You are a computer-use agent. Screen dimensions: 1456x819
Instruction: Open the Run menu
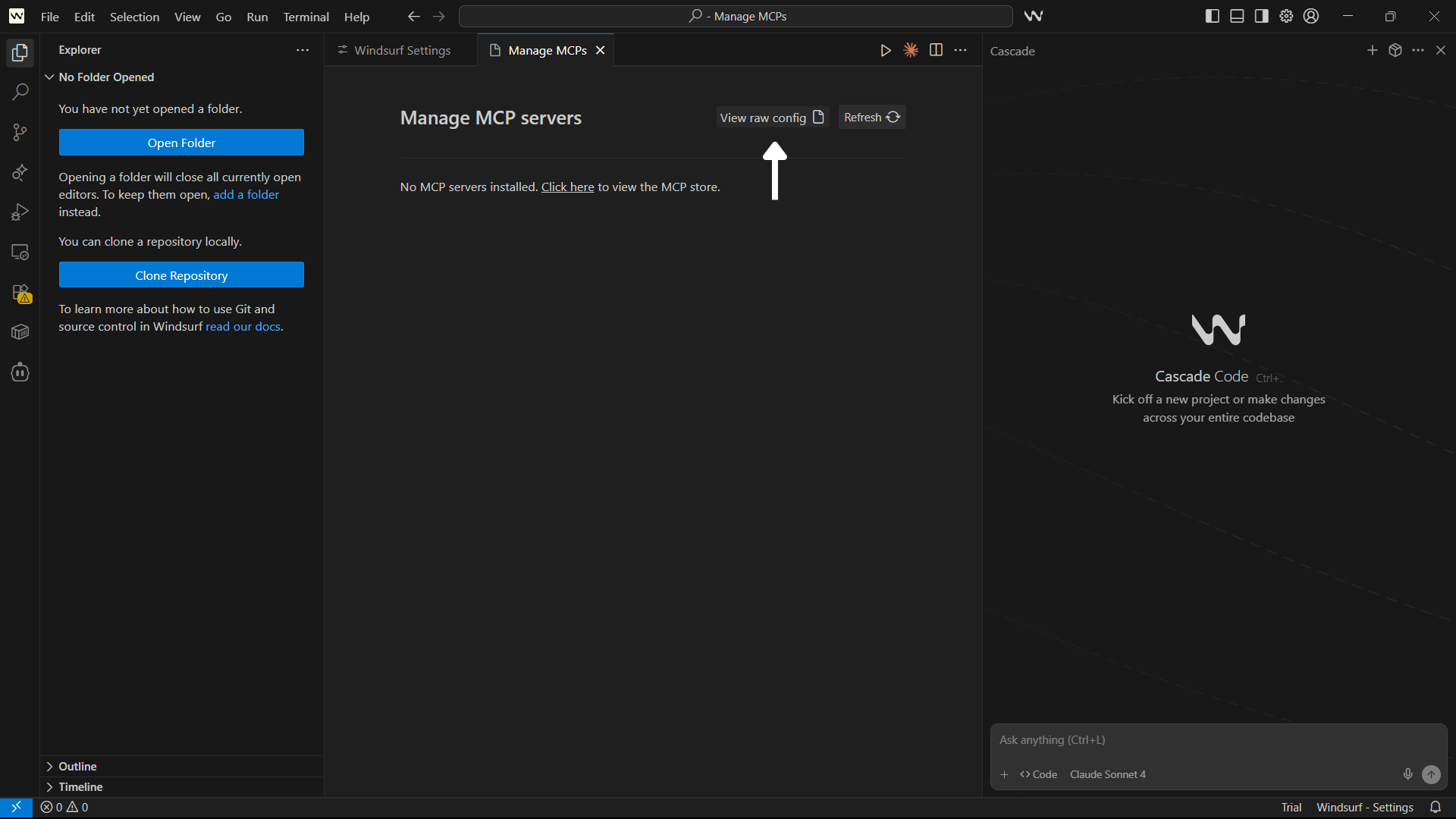(x=257, y=17)
